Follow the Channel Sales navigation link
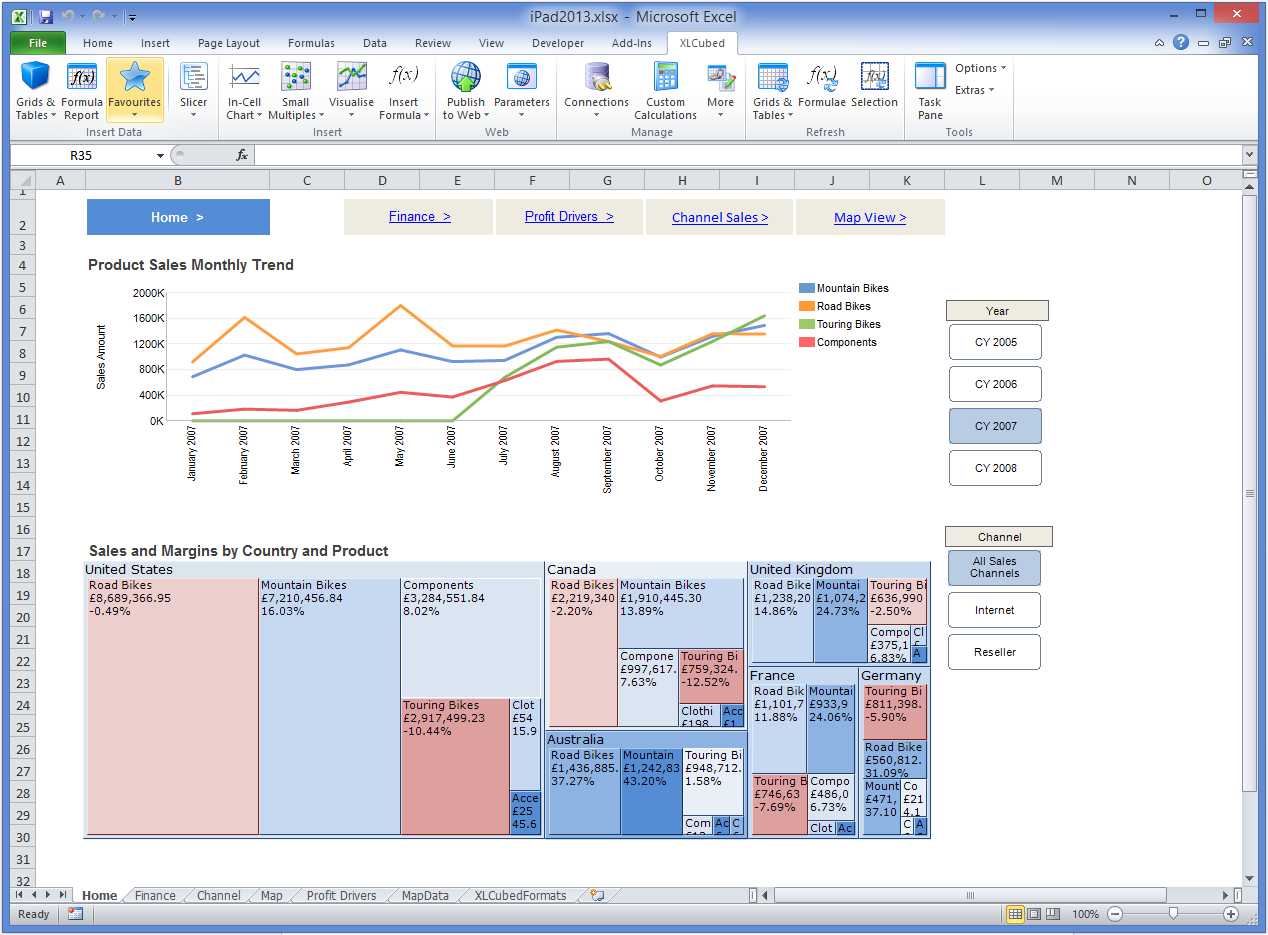 [x=720, y=217]
